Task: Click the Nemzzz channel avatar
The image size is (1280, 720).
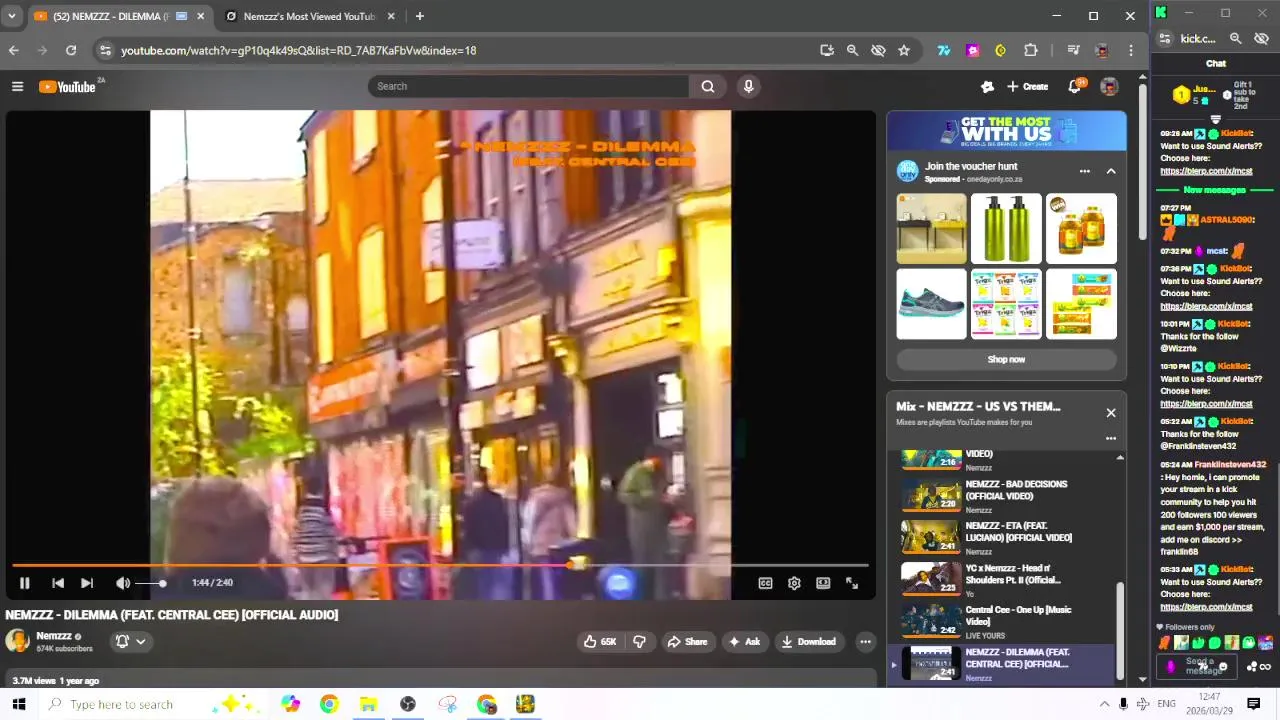Action: point(17,641)
